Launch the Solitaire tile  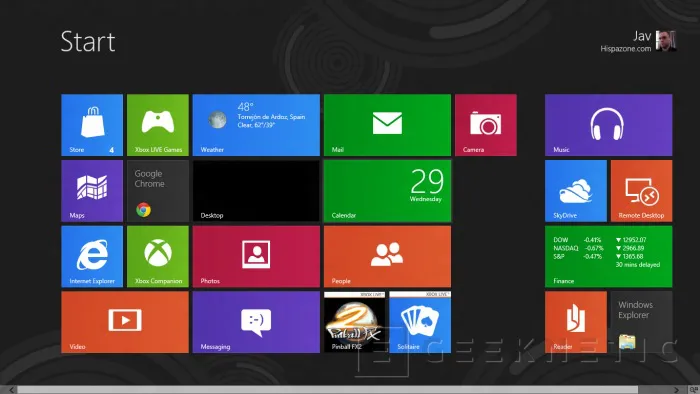pyautogui.click(x=420, y=322)
